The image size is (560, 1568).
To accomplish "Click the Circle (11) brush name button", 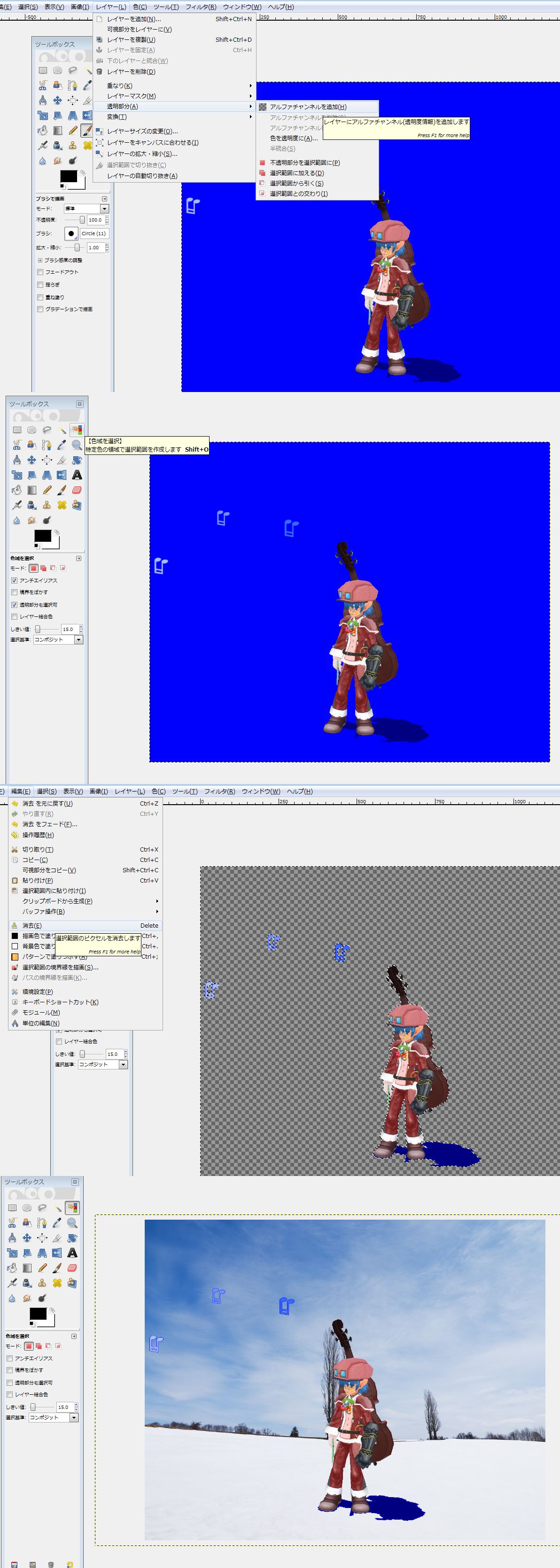I will (x=94, y=233).
